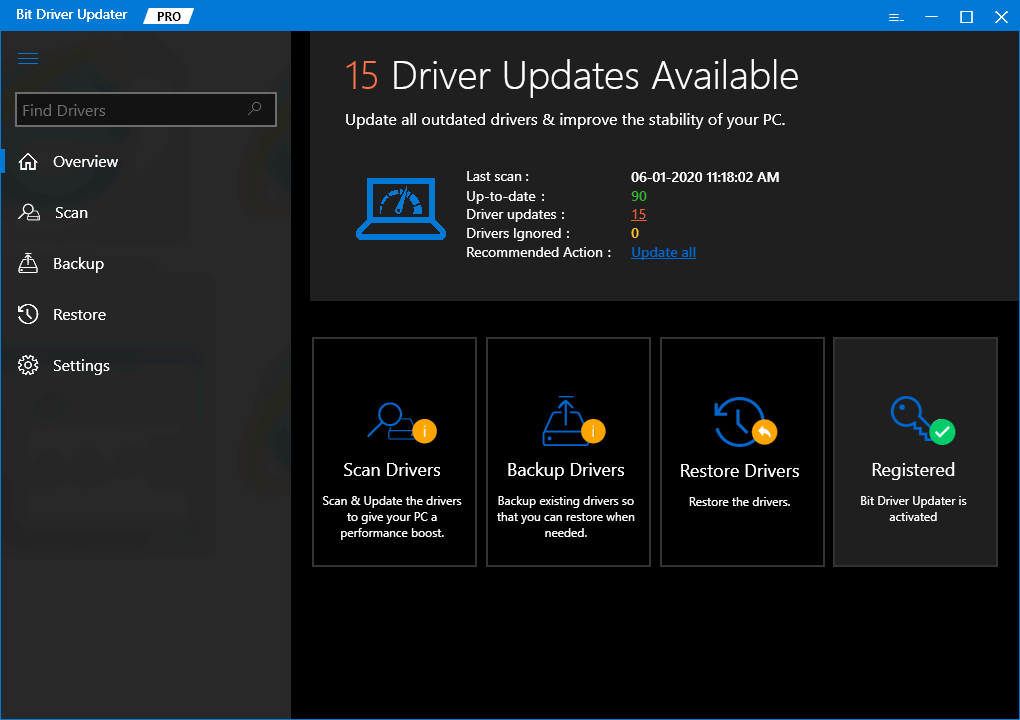Open the title bar options menu icon

(895, 17)
